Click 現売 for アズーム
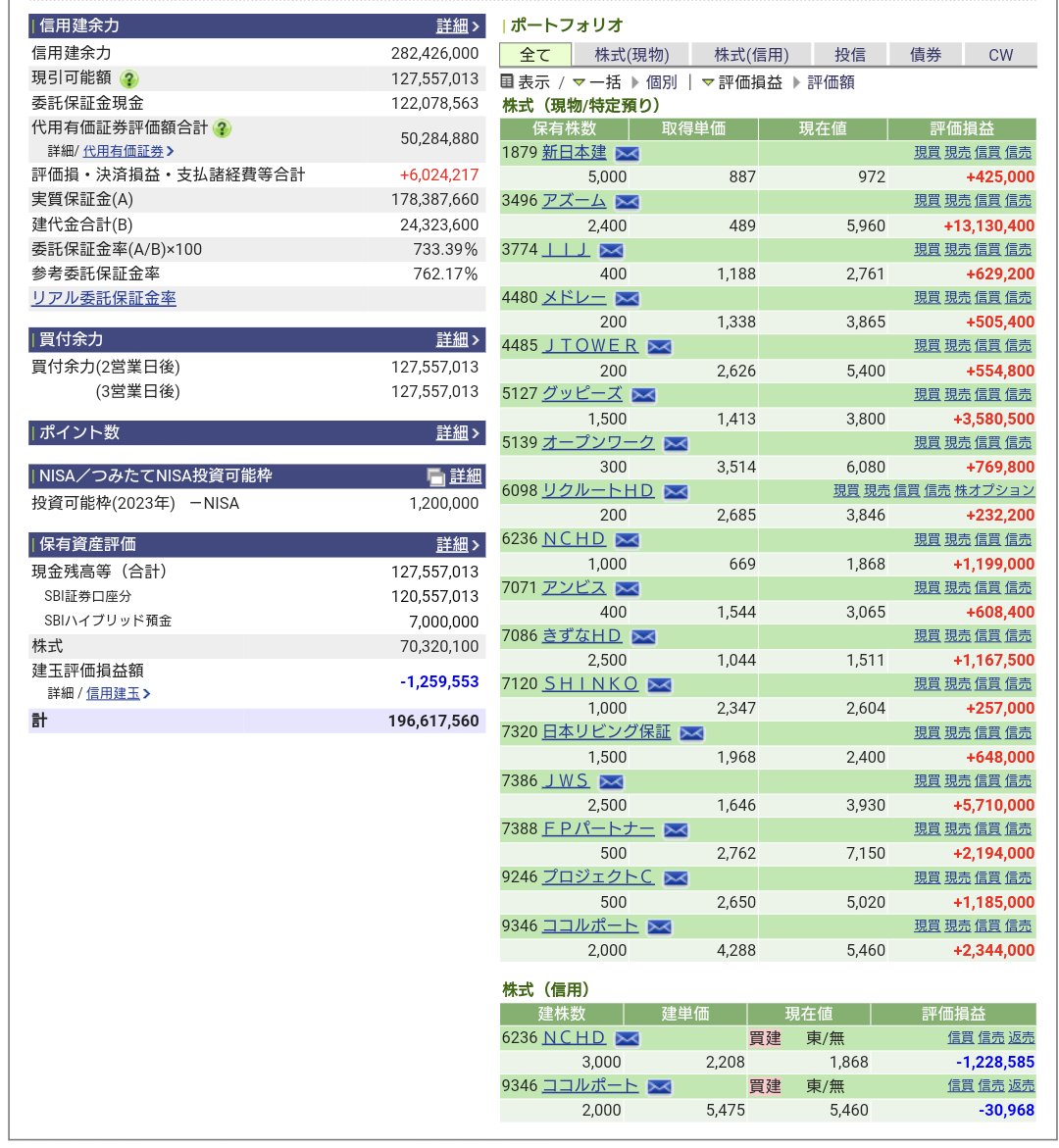The height and width of the screenshot is (1148, 1059). 957,201
